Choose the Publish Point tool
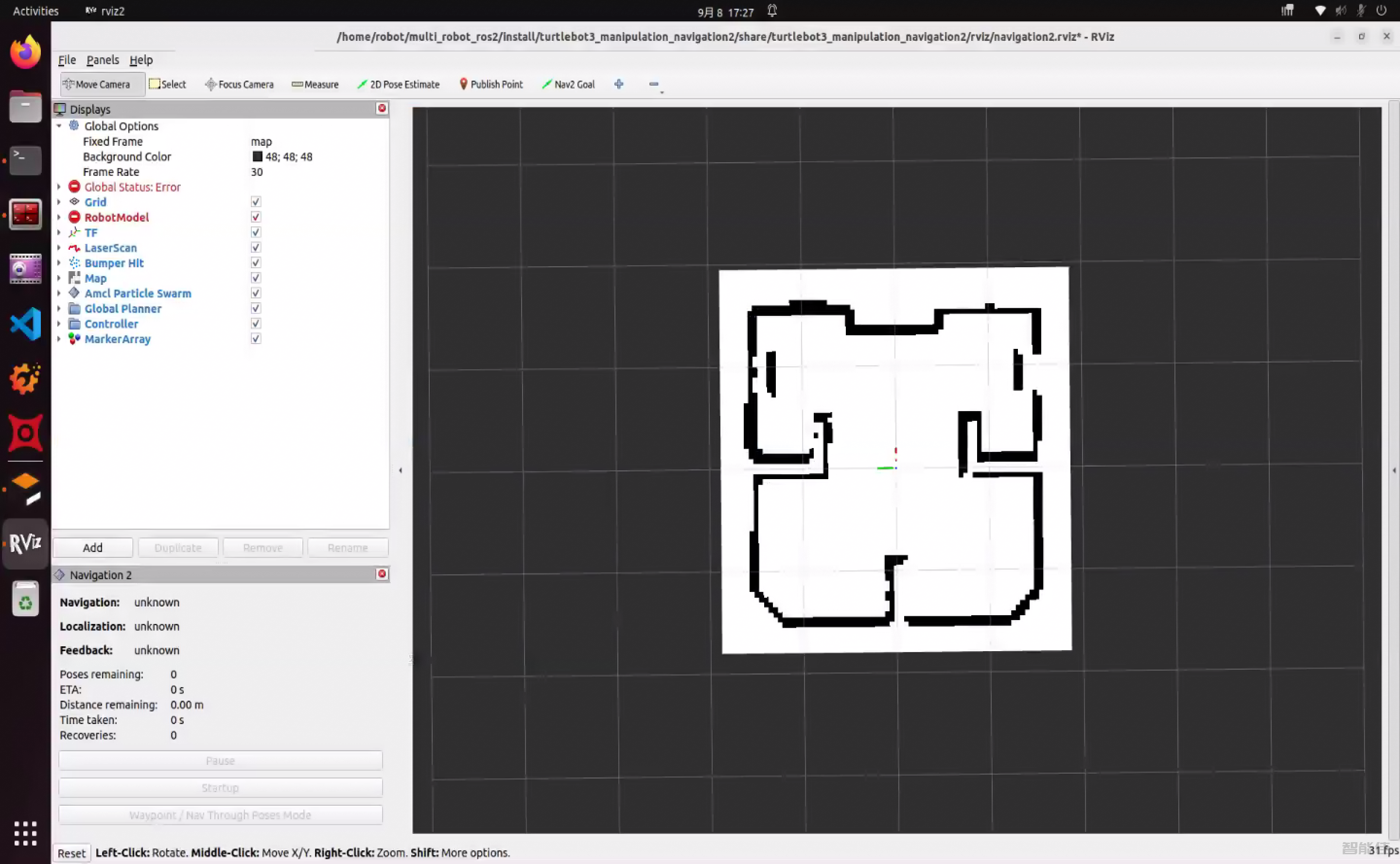Screen dimensions: 1400x864 click(490, 85)
